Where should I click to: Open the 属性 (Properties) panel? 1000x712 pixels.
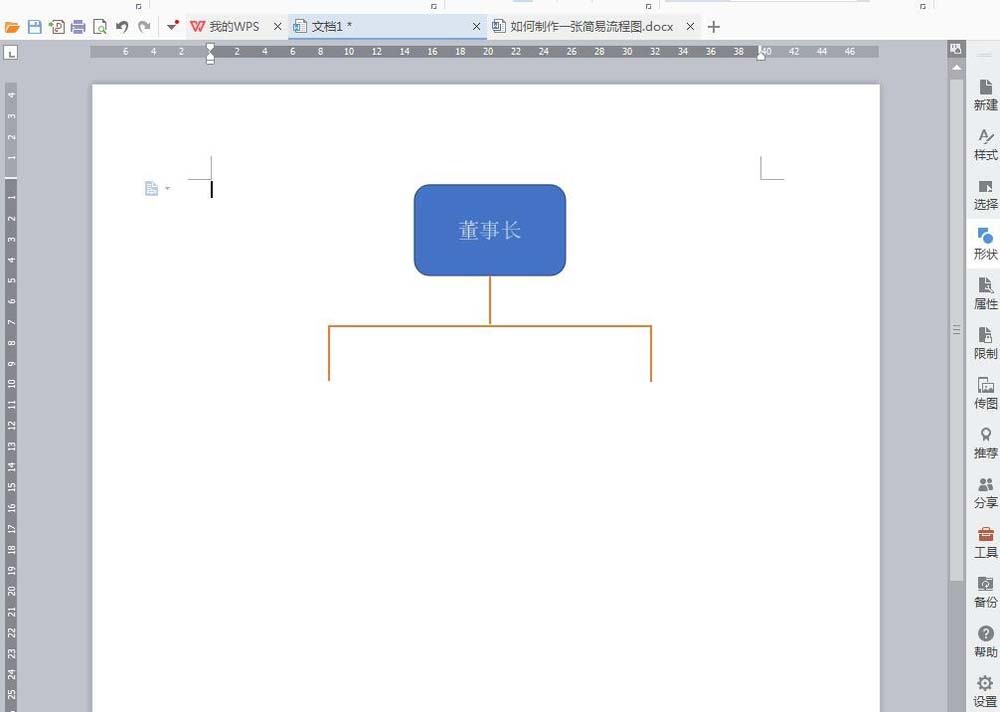pyautogui.click(x=984, y=294)
